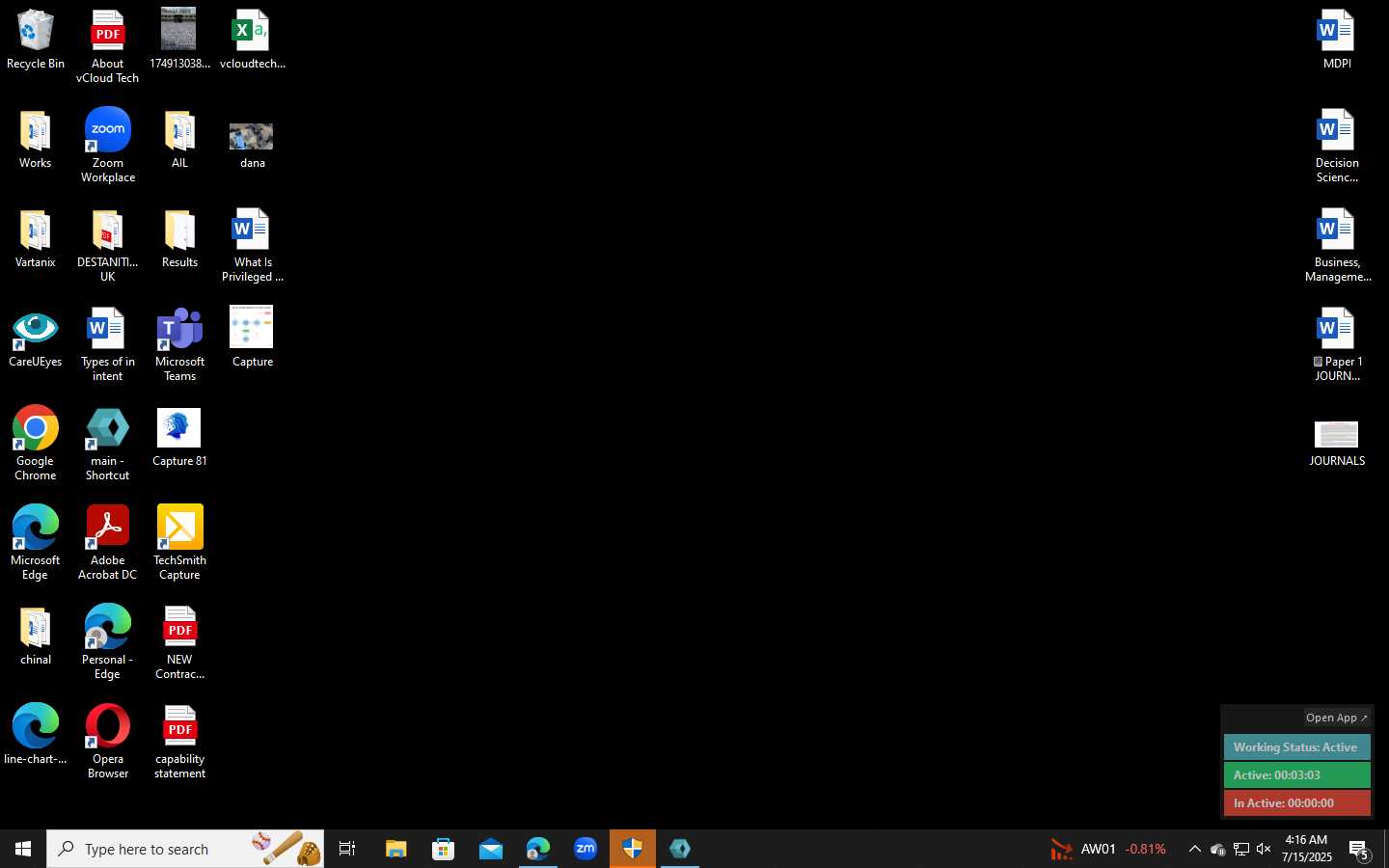This screenshot has width=1389, height=868.
Task: Select Zoom Workplace shortcut
Action: [x=107, y=146]
